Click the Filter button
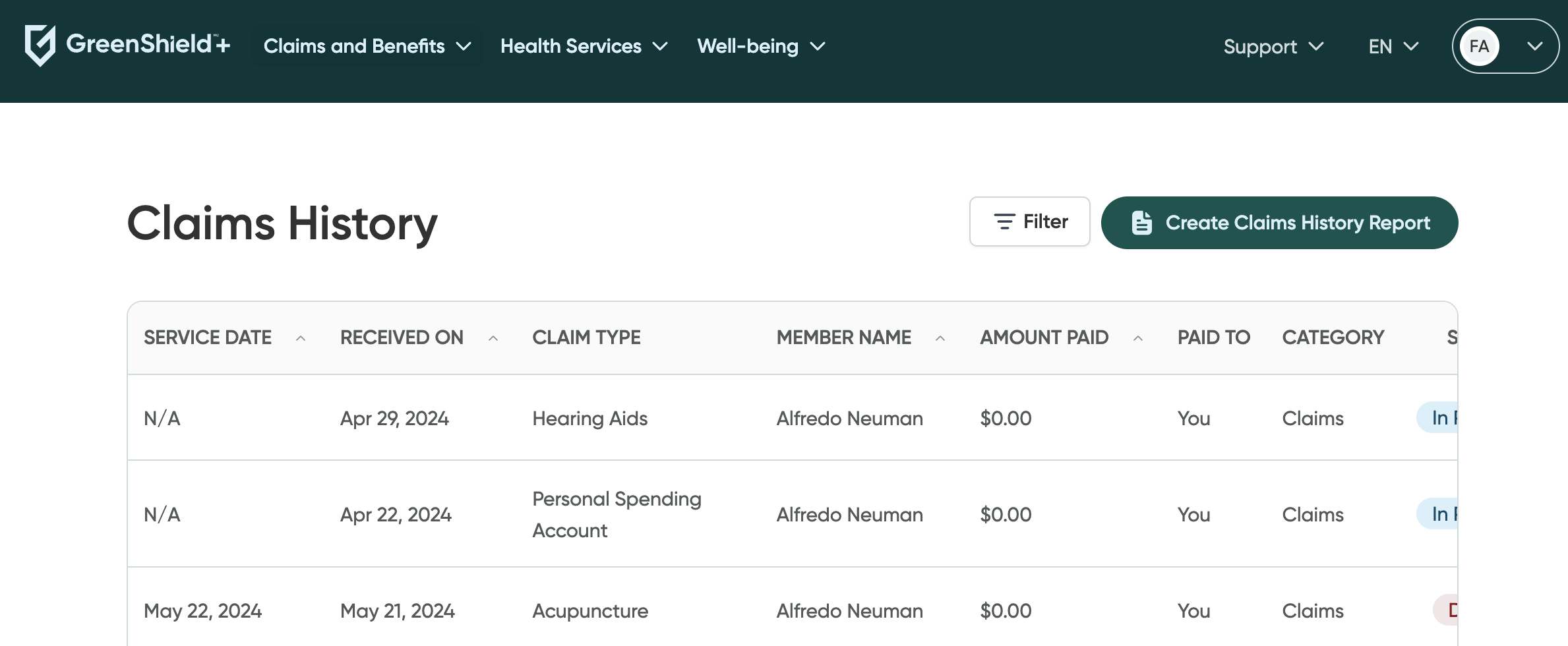This screenshot has height=646, width=1568. point(1030,221)
